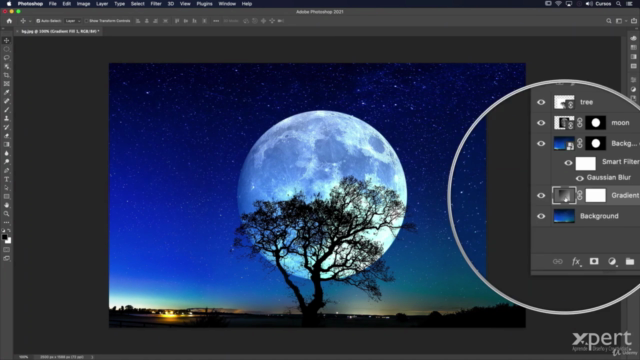Select the Dodge tool

pyautogui.click(x=7, y=162)
